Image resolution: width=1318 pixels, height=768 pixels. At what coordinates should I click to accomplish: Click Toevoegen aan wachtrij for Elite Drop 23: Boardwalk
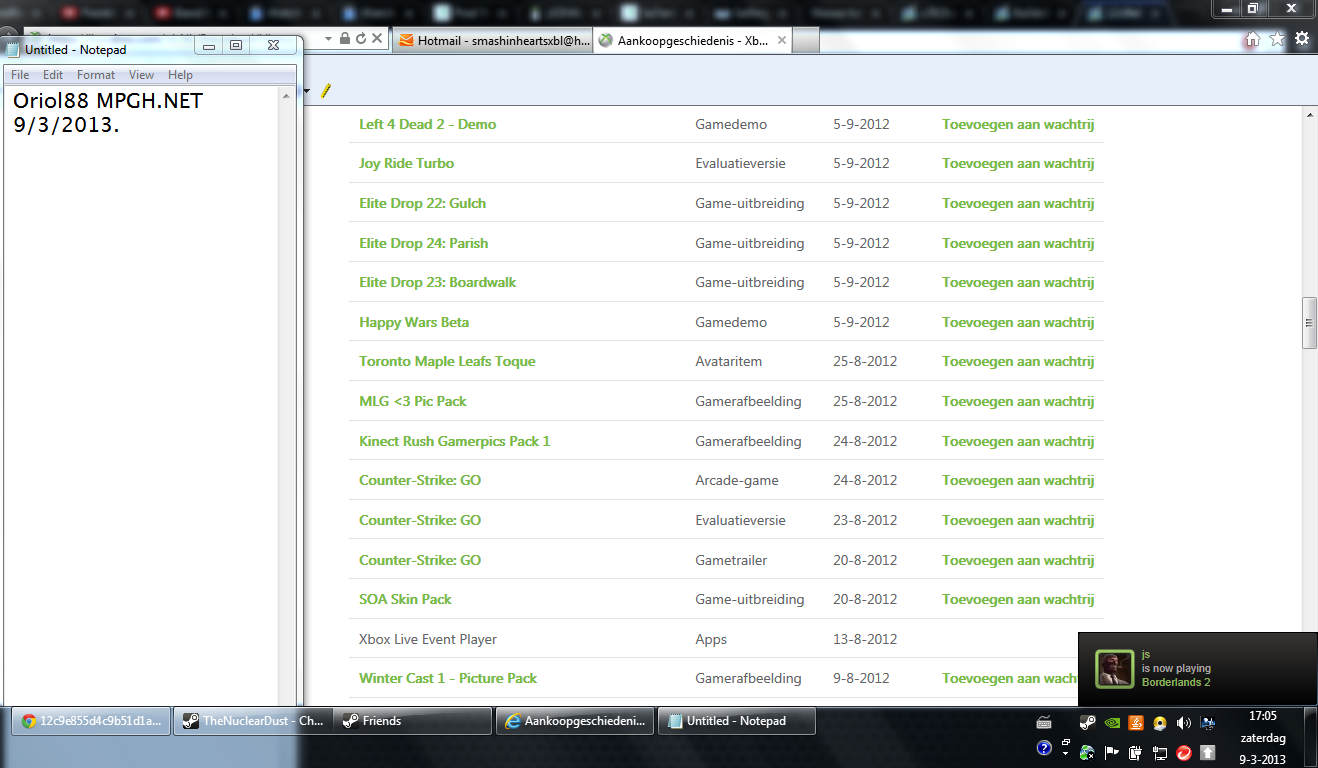1018,282
